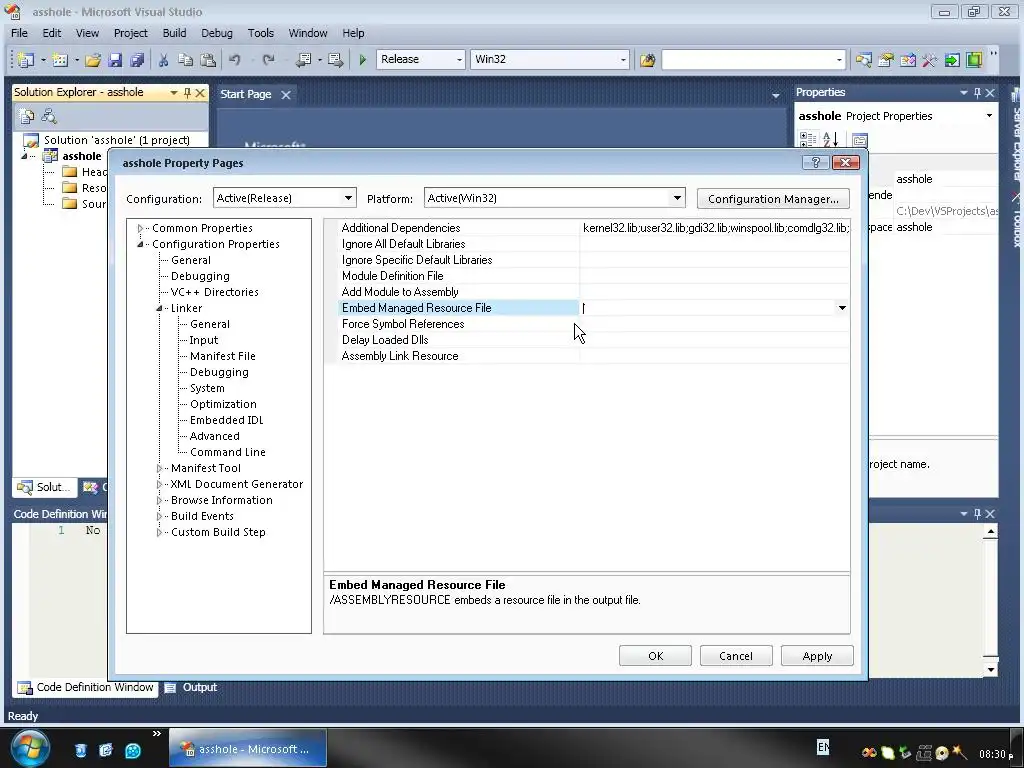The width and height of the screenshot is (1024, 768).
Task: Toggle auto-hide pin on Properties panel
Action: pos(977,93)
